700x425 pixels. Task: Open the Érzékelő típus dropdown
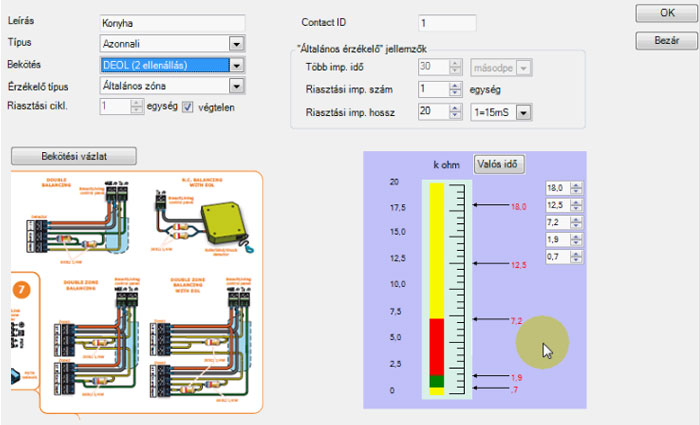click(x=236, y=87)
